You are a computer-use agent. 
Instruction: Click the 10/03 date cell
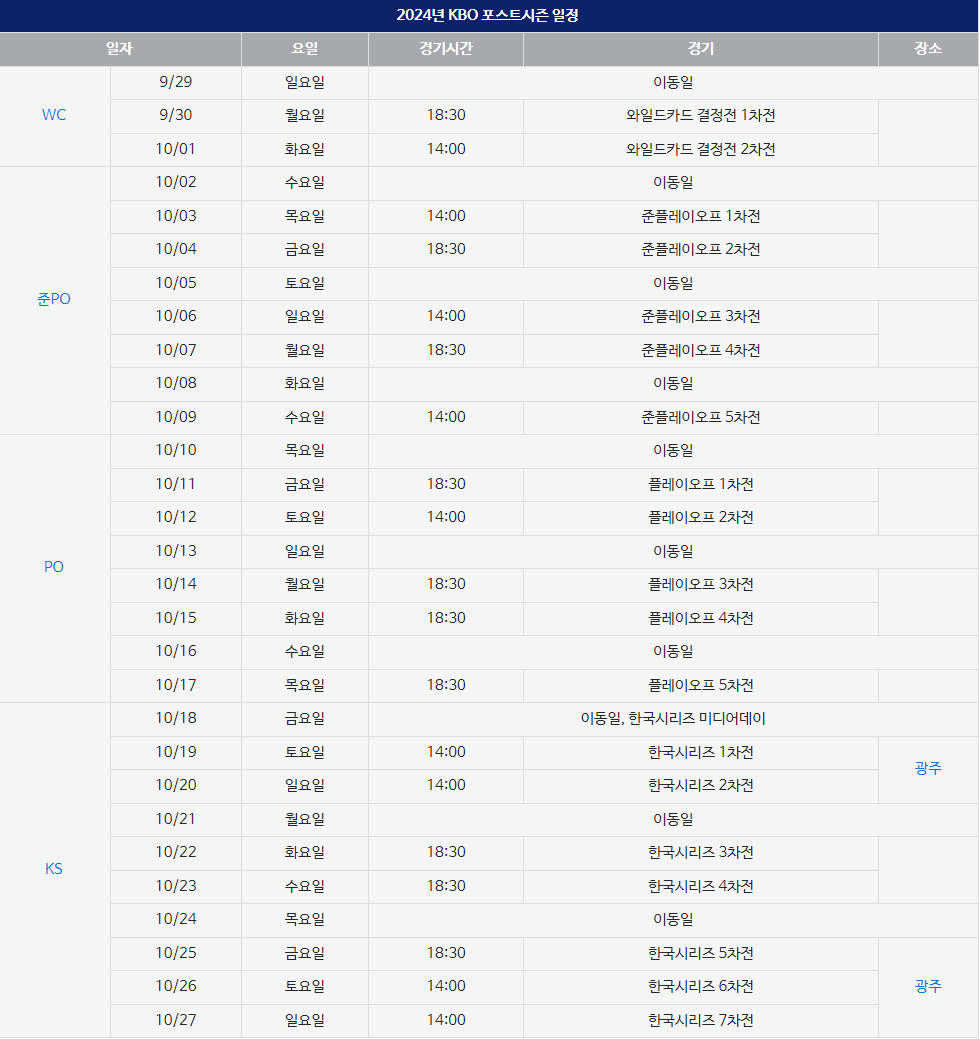[176, 217]
